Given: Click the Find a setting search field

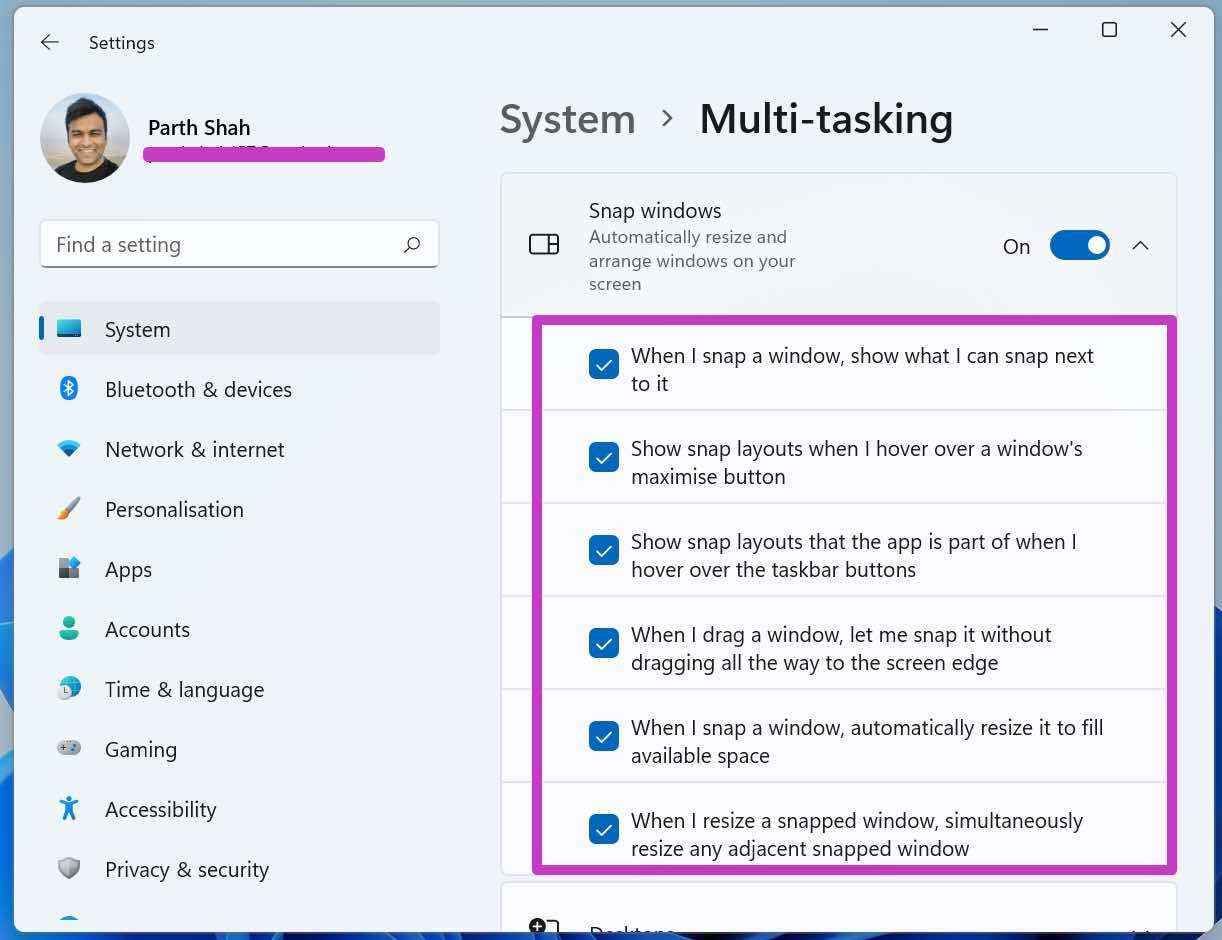Looking at the screenshot, I should (x=240, y=244).
